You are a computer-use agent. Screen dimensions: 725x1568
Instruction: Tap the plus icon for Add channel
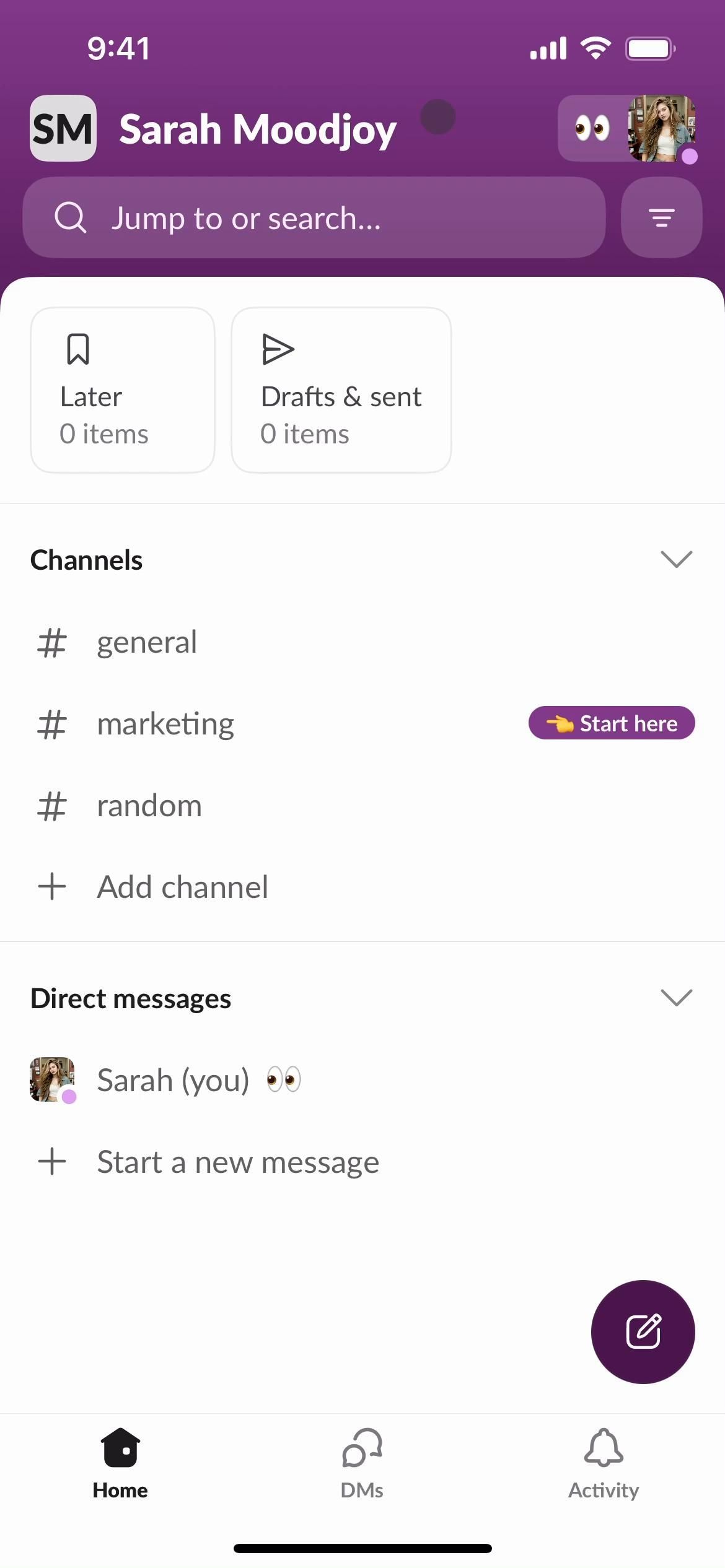pos(52,886)
